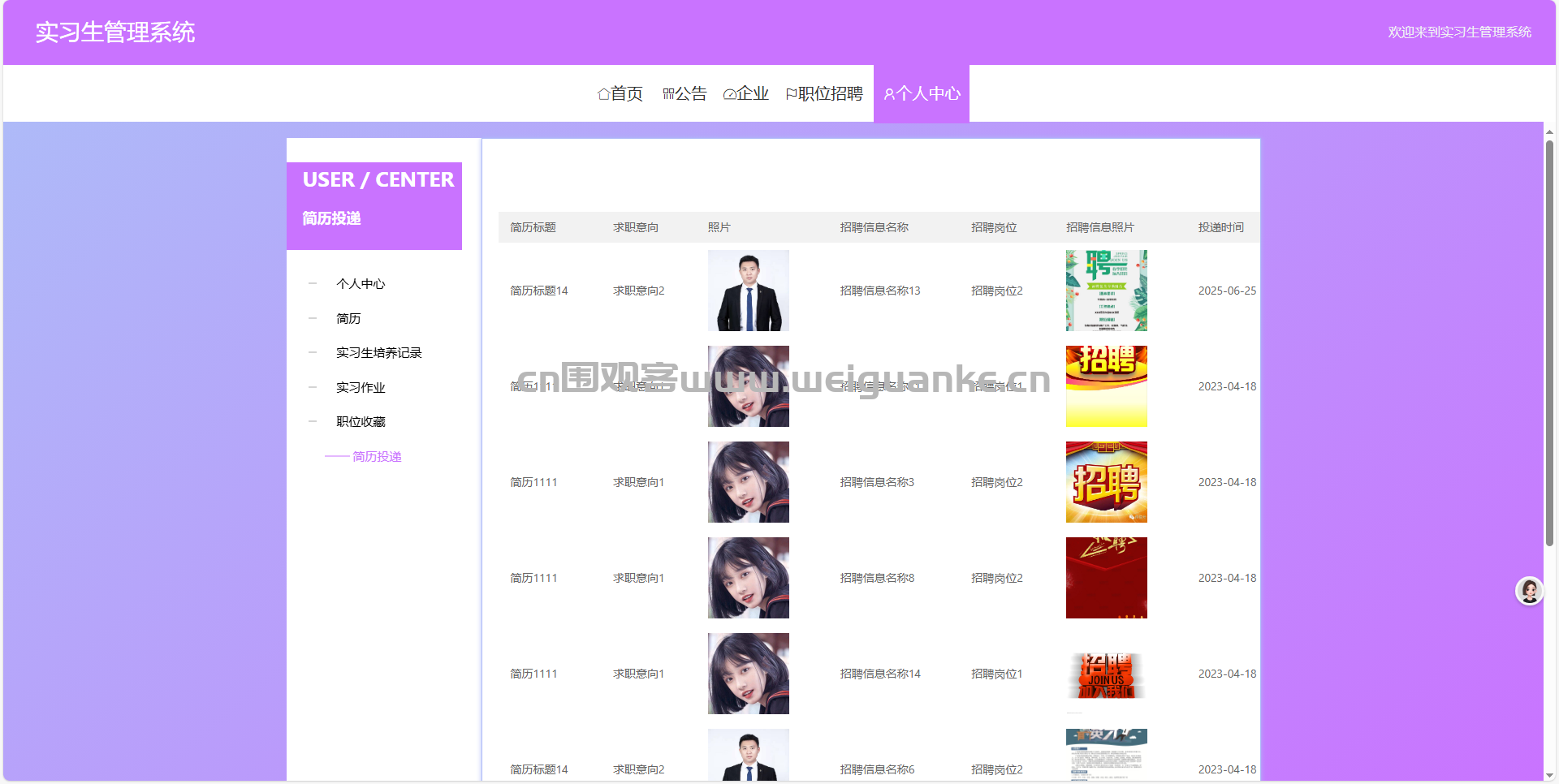
Task: Click the 招聘岗位 column header
Action: [x=994, y=227]
